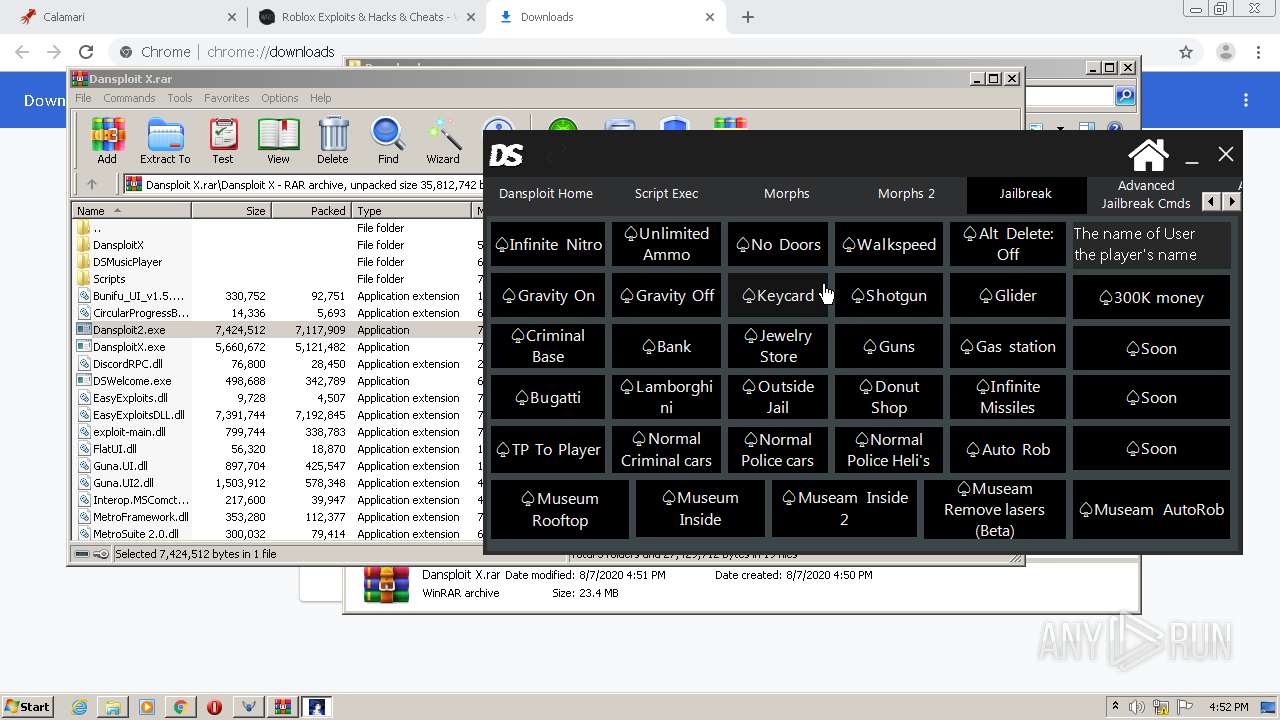1280x720 pixels.
Task: Open the Commands menu in WinRAR
Action: tap(129, 98)
